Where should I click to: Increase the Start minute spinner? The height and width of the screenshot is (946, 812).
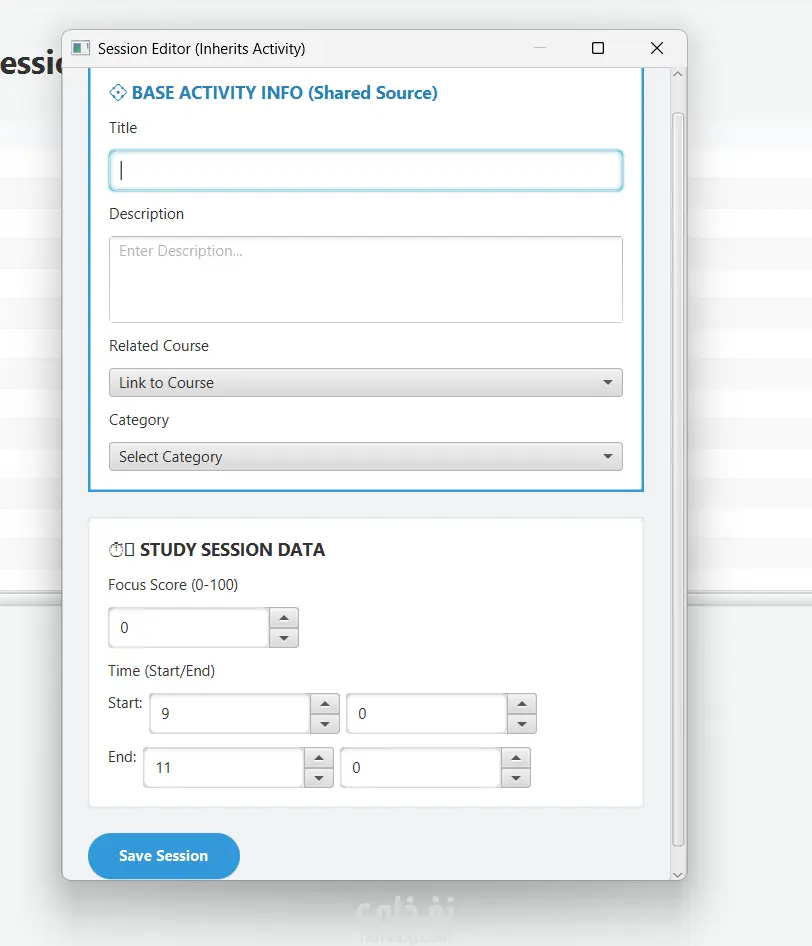522,703
